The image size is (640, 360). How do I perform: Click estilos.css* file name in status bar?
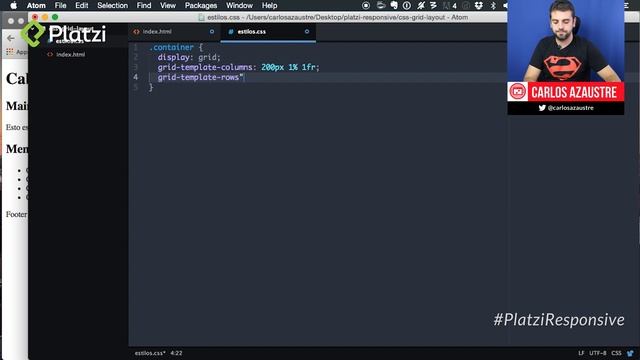tap(150, 353)
